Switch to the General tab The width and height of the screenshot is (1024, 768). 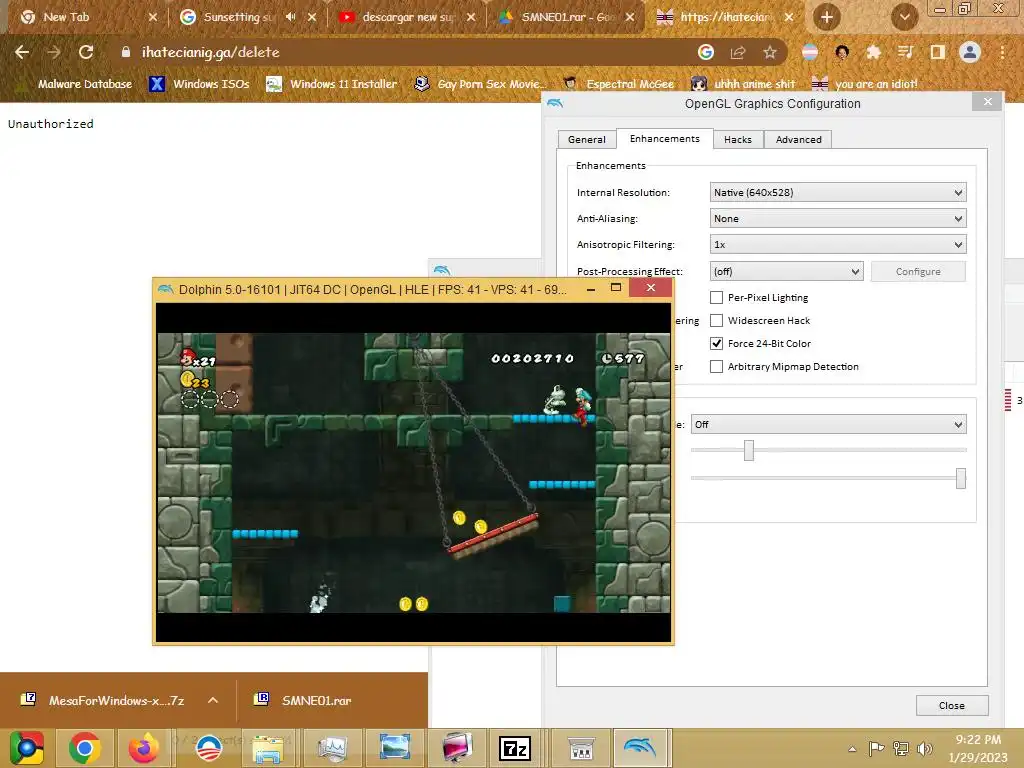click(x=586, y=140)
